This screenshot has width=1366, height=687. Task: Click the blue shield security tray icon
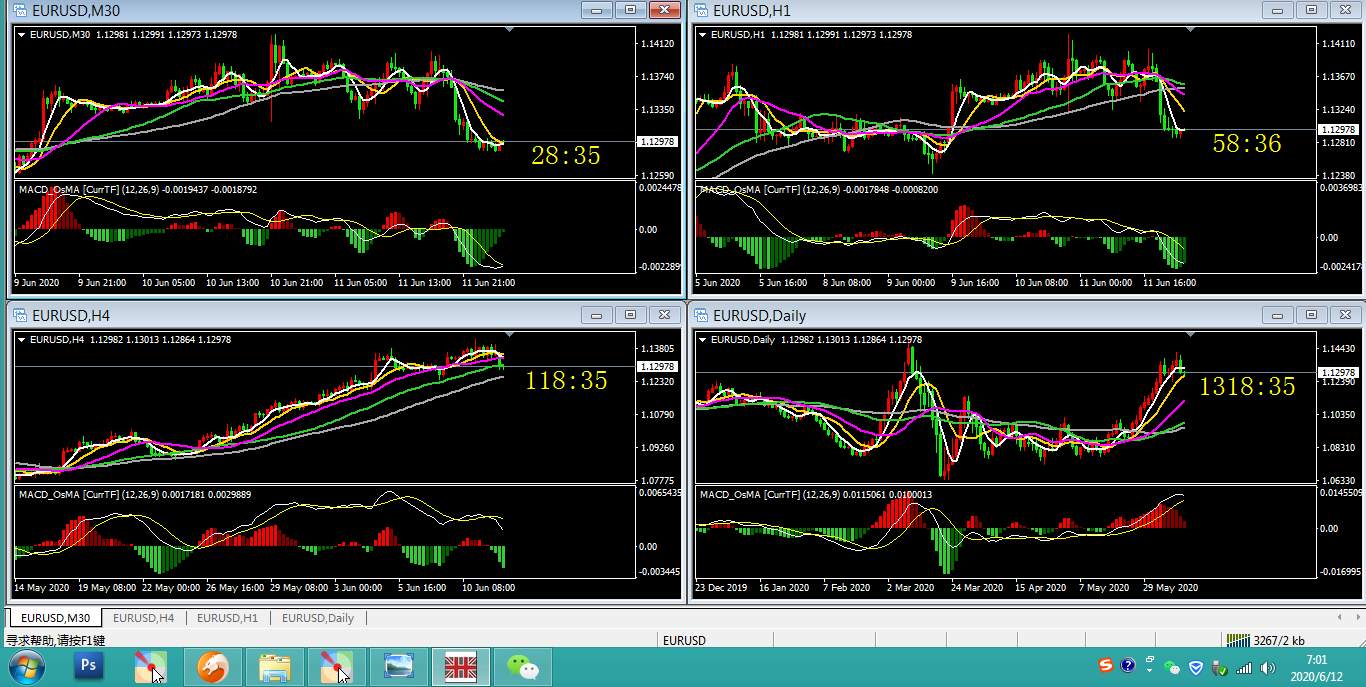tap(1196, 667)
